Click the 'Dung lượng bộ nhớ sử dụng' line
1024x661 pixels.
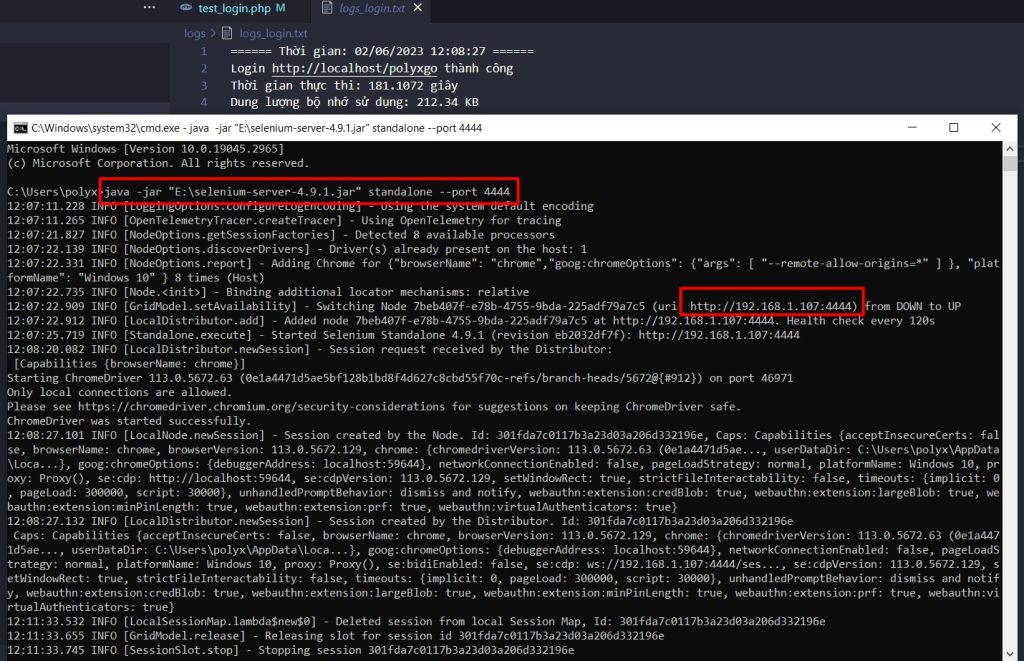[x=355, y=102]
